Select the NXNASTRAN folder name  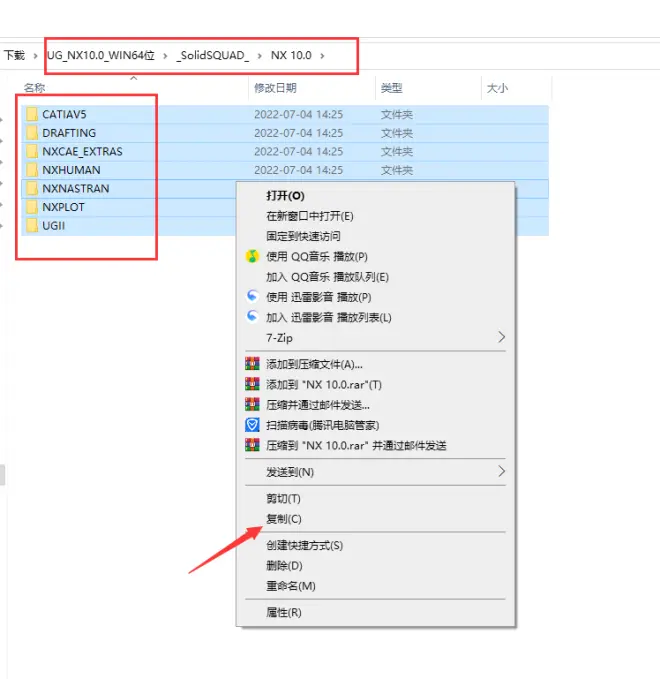pyautogui.click(x=75, y=188)
